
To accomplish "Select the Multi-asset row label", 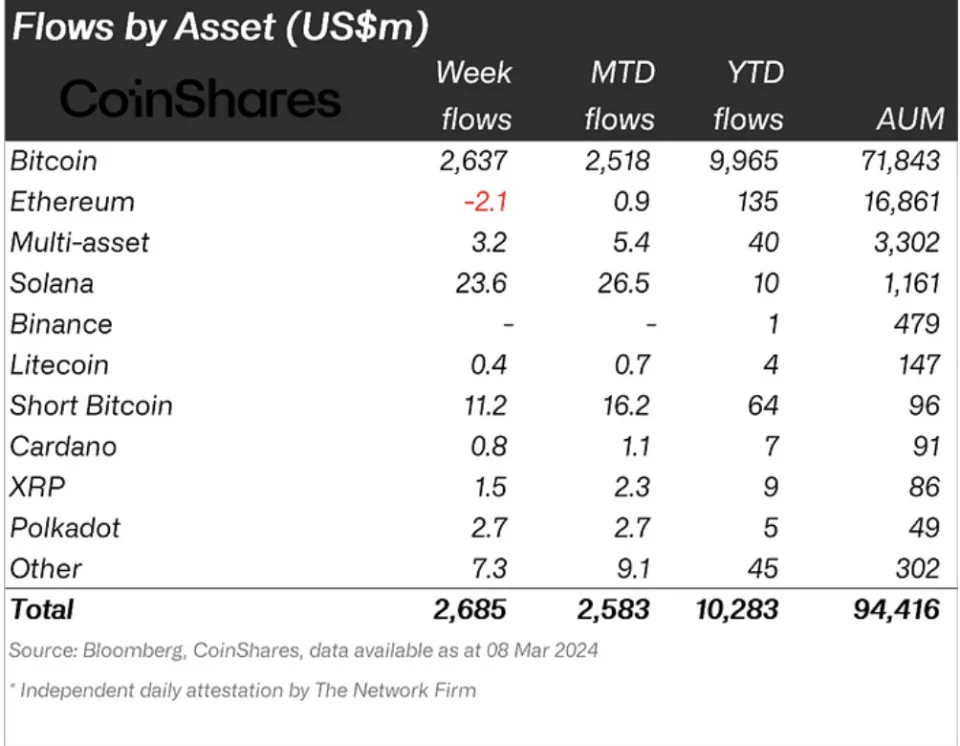I will [x=79, y=242].
